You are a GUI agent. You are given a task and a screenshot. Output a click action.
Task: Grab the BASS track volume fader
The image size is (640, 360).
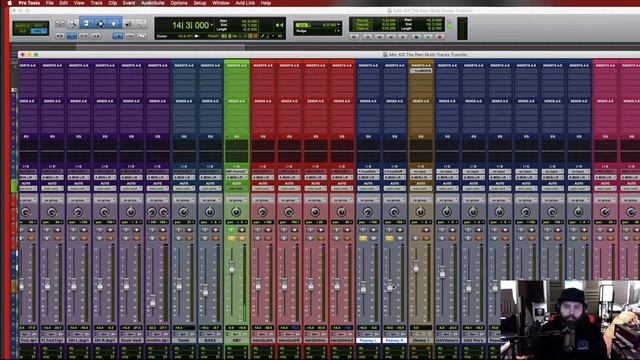(205, 291)
